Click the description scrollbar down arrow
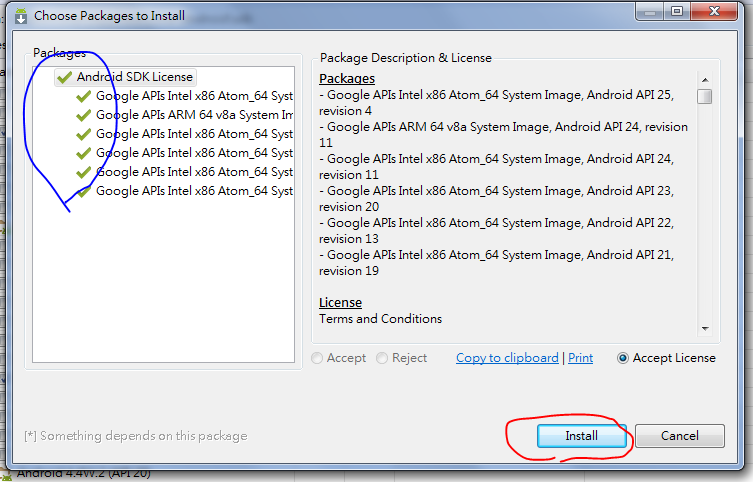 [705, 329]
